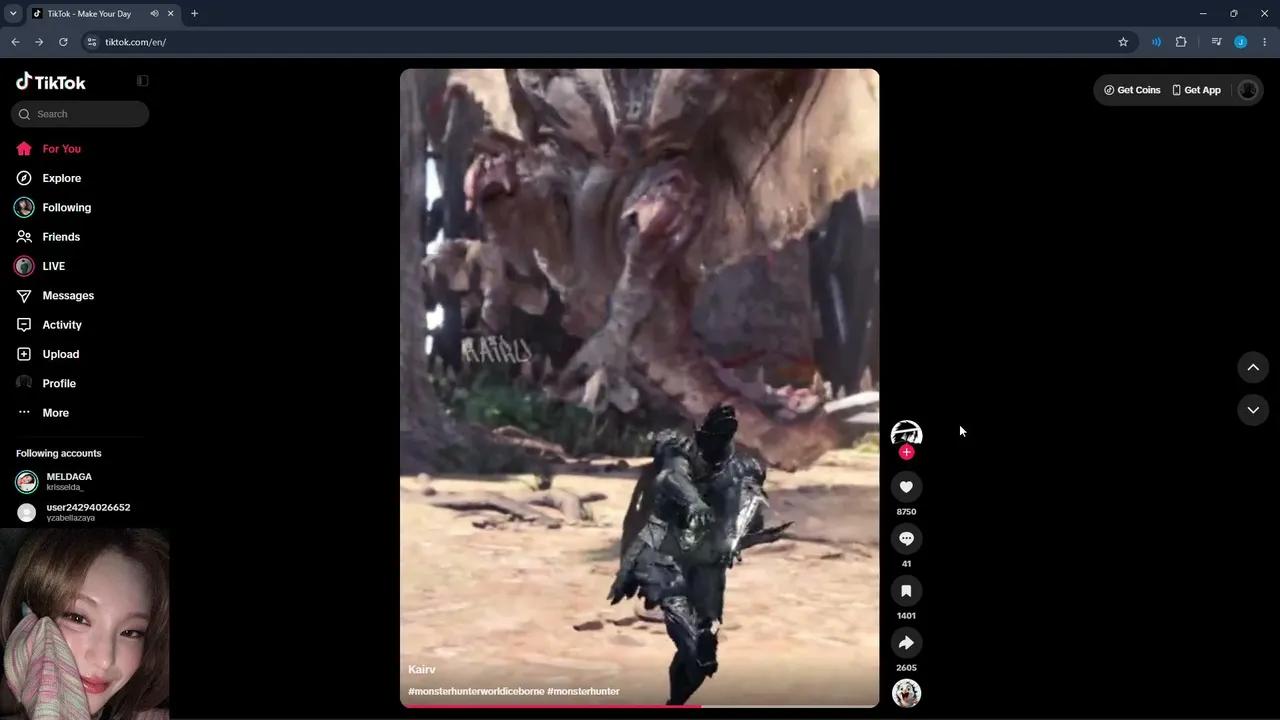Image resolution: width=1280 pixels, height=720 pixels.
Task: Collapse the sidebar panel icon
Action: 143,81
